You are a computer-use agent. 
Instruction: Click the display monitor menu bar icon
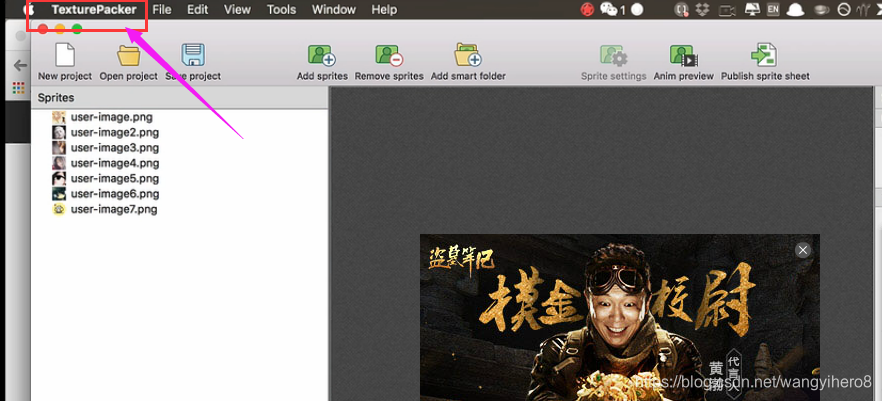tap(752, 9)
